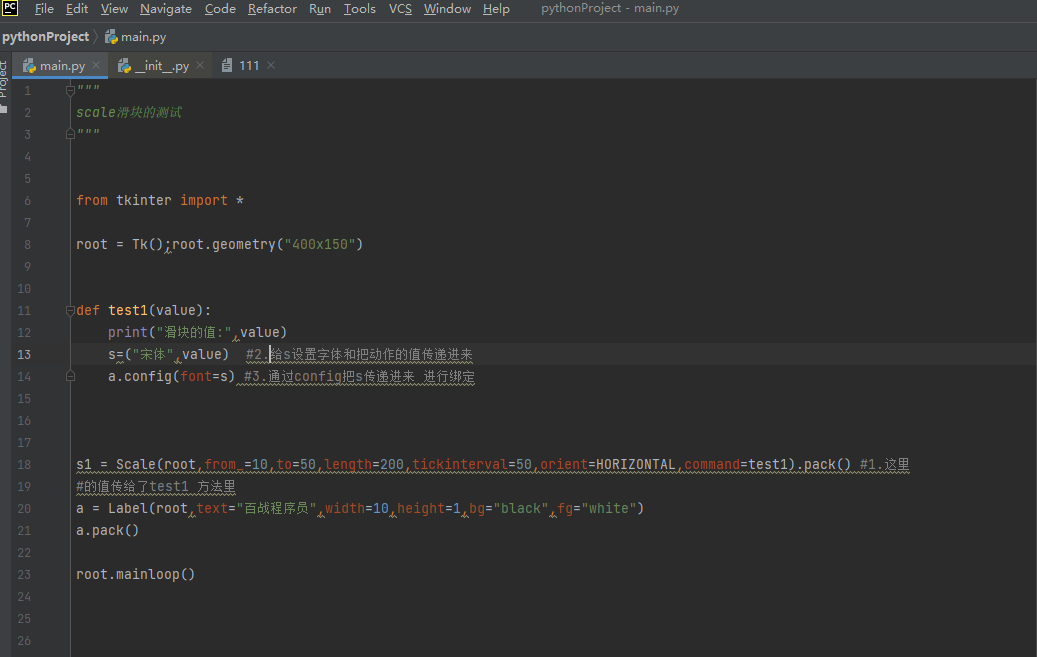The image size is (1037, 657).
Task: Open the File menu
Action: pyautogui.click(x=44, y=9)
